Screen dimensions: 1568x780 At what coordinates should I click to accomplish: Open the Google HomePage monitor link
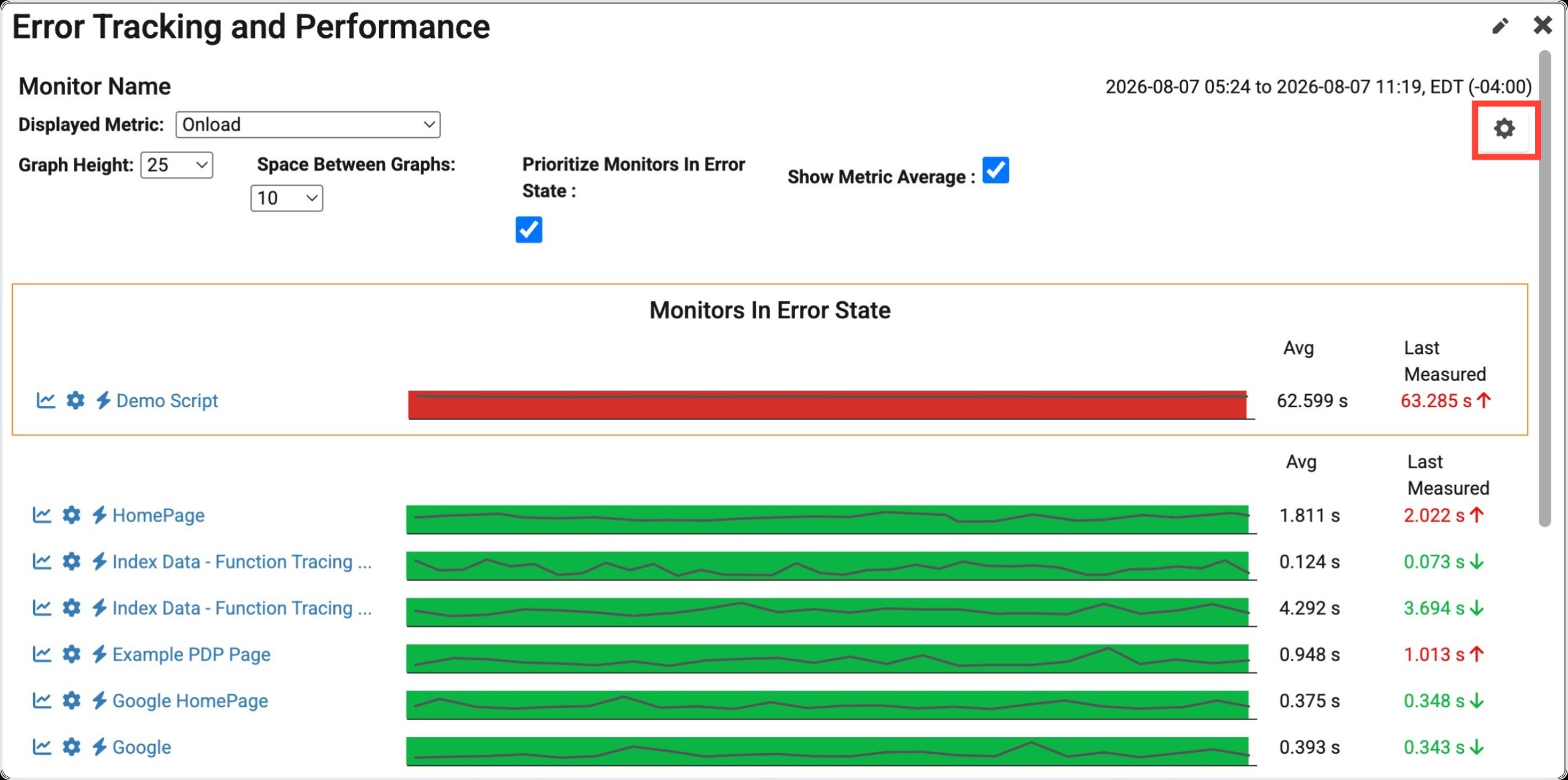[x=190, y=701]
